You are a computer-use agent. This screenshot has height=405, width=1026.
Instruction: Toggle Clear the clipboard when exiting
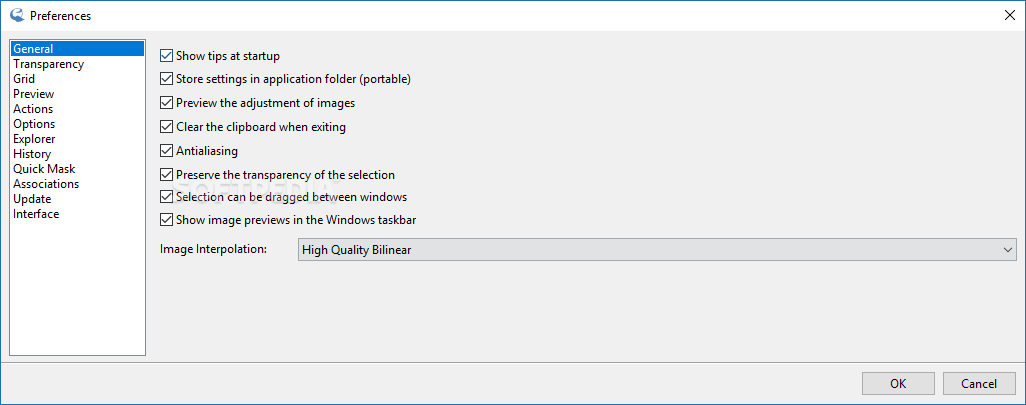[166, 127]
